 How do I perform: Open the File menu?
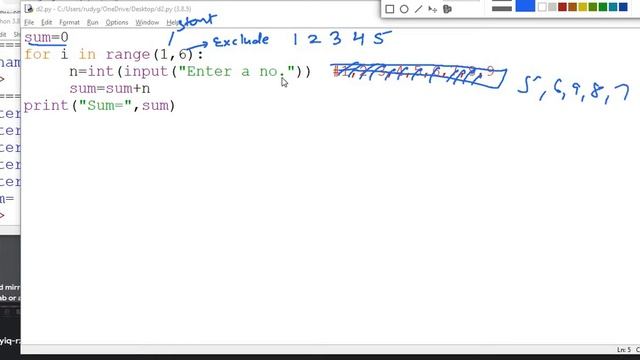[x=29, y=22]
